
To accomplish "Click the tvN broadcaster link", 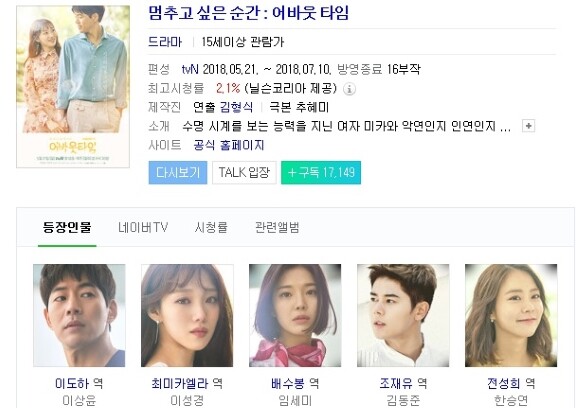I will pos(190,69).
